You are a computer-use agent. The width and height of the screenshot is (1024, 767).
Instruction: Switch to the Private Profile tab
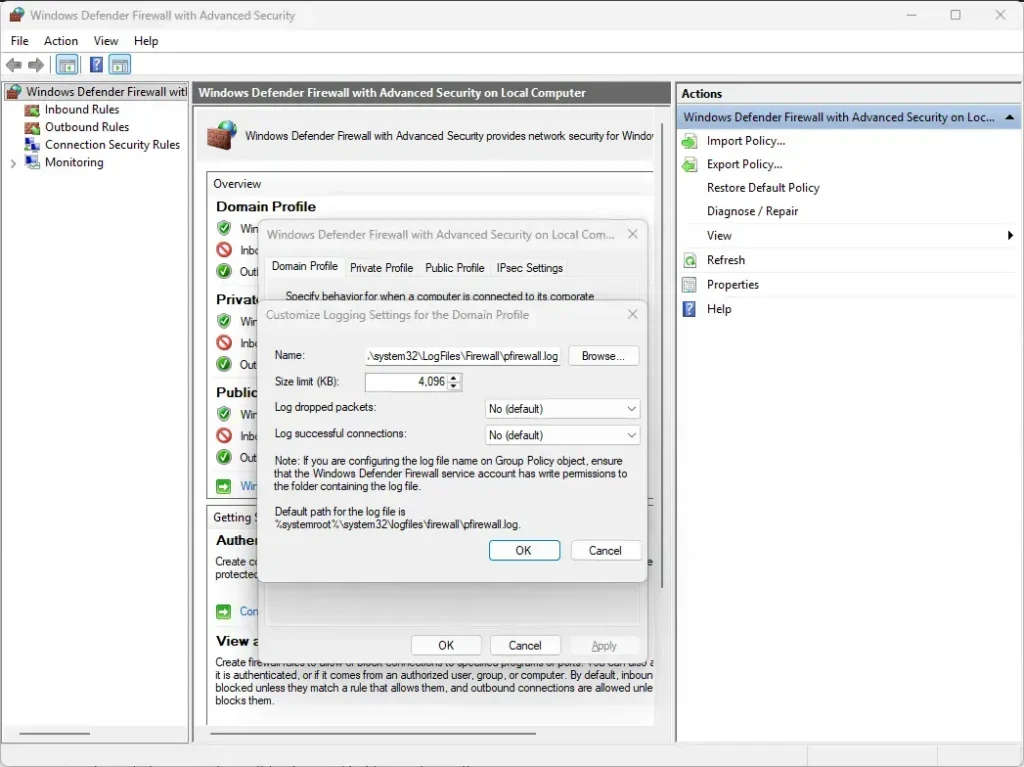pyautogui.click(x=381, y=268)
